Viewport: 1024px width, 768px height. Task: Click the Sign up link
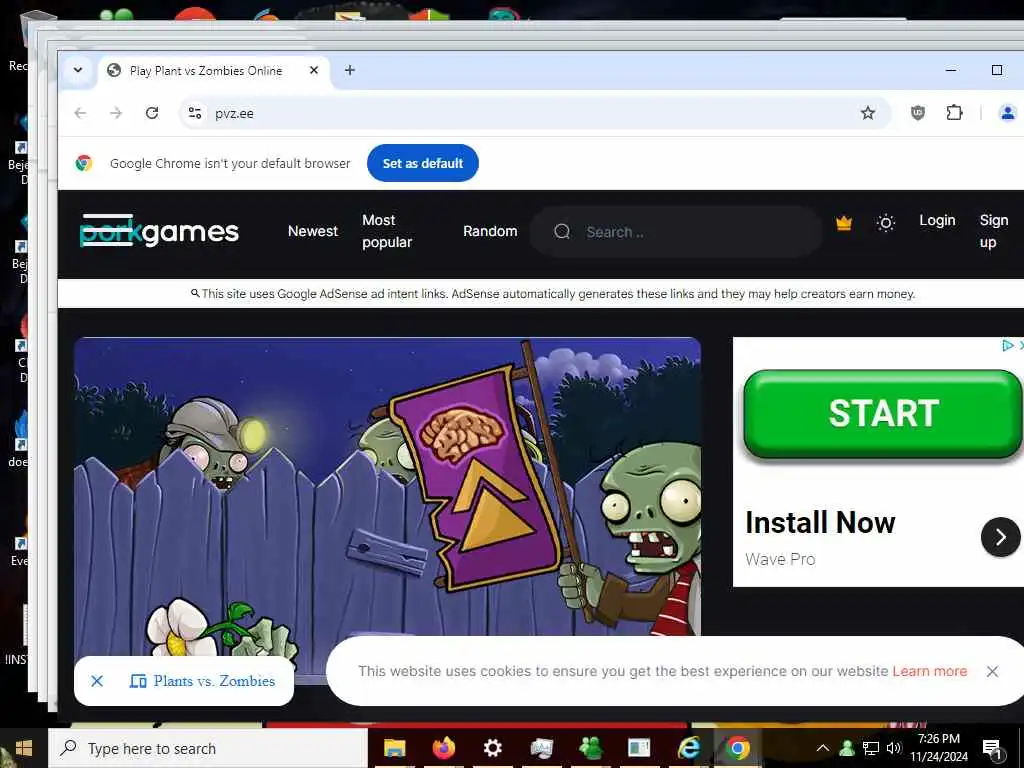point(993,231)
